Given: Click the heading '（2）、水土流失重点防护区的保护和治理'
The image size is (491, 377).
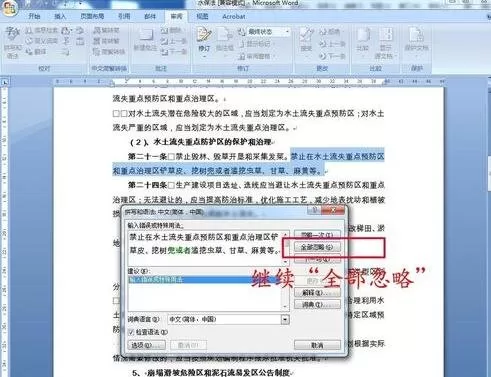Looking at the screenshot, I should [x=201, y=142].
